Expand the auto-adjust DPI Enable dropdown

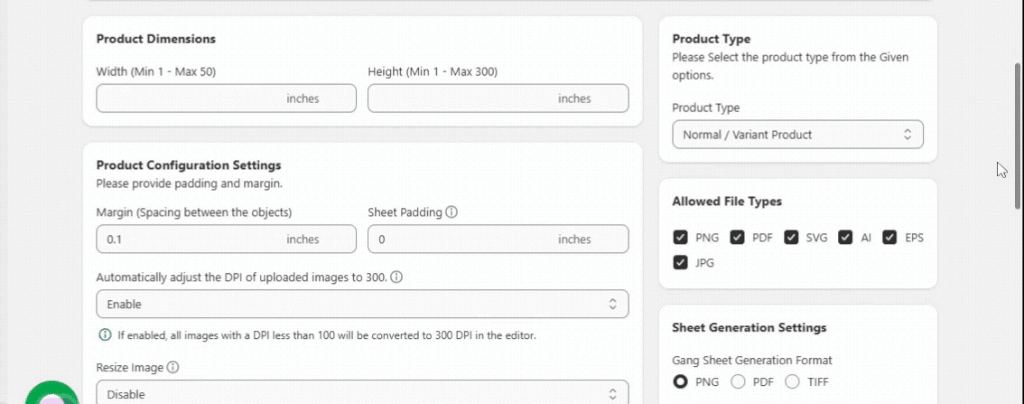pyautogui.click(x=362, y=304)
